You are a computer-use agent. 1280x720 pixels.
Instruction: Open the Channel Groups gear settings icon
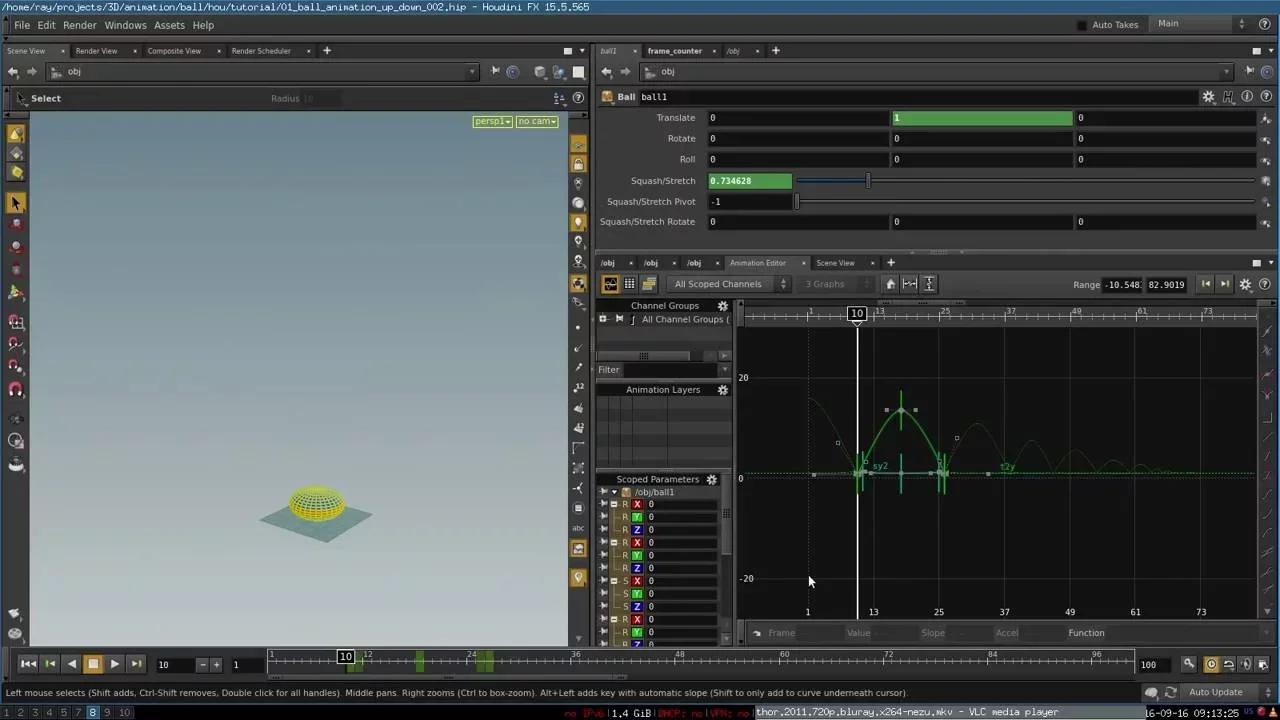pos(722,306)
